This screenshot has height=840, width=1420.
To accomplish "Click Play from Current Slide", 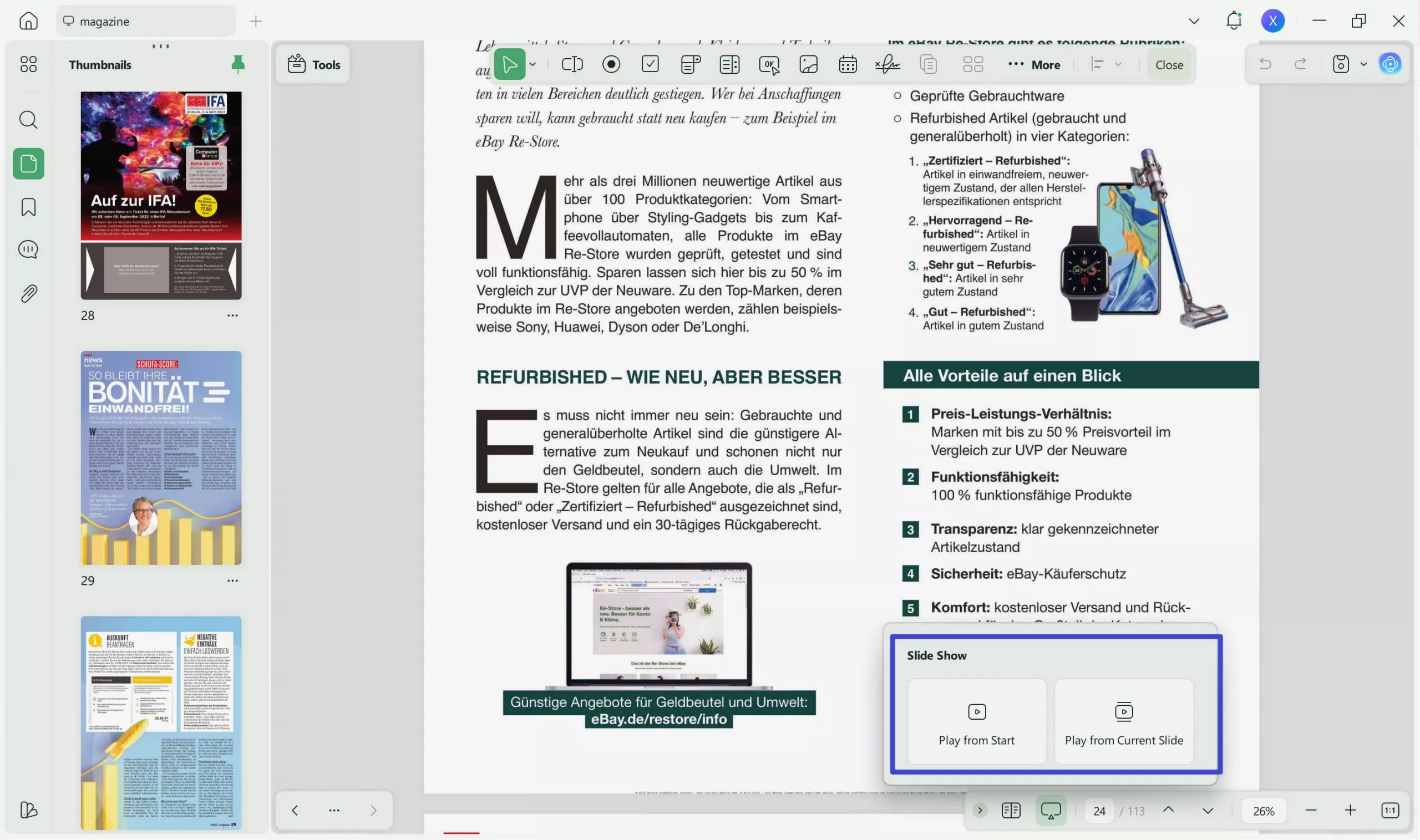I will click(x=1123, y=723).
